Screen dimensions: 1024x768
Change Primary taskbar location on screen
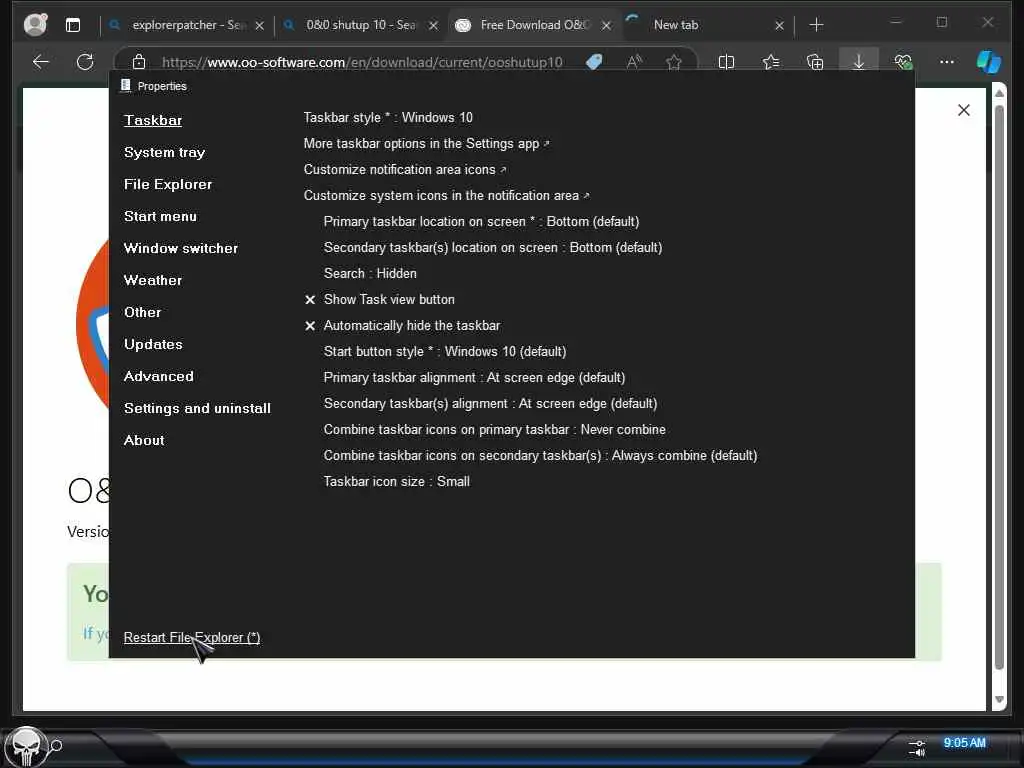point(481,221)
